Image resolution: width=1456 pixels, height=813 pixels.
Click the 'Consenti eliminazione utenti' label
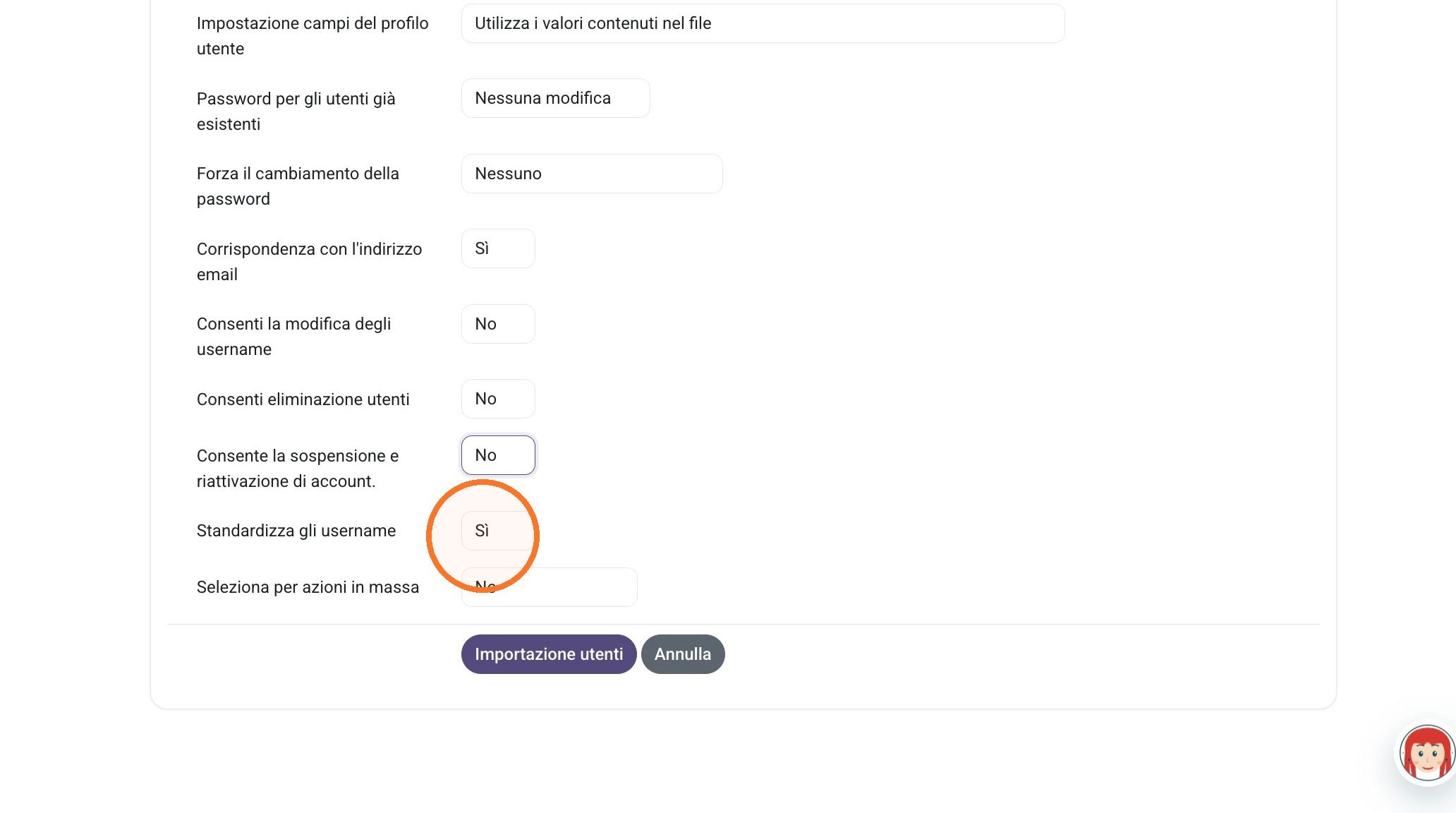pos(303,399)
